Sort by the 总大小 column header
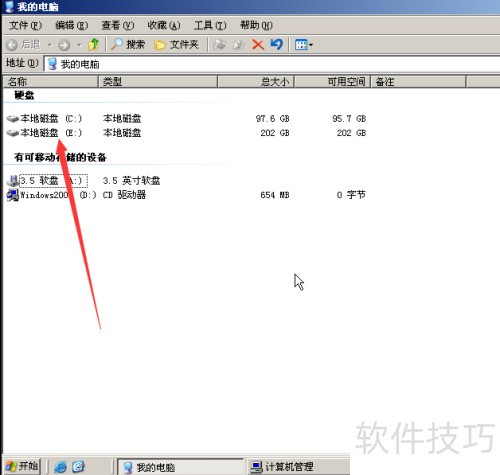500x475 pixels. (256, 82)
